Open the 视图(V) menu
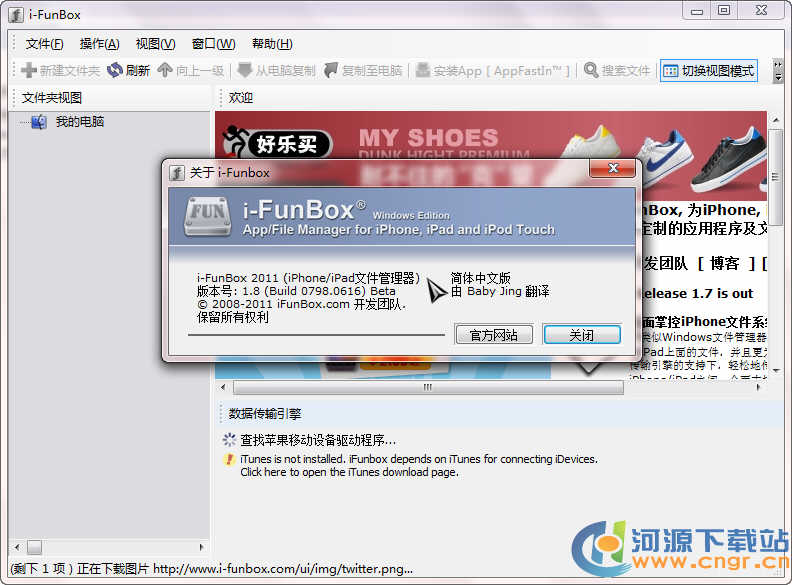Viewport: 792px width, 585px height. [156, 44]
